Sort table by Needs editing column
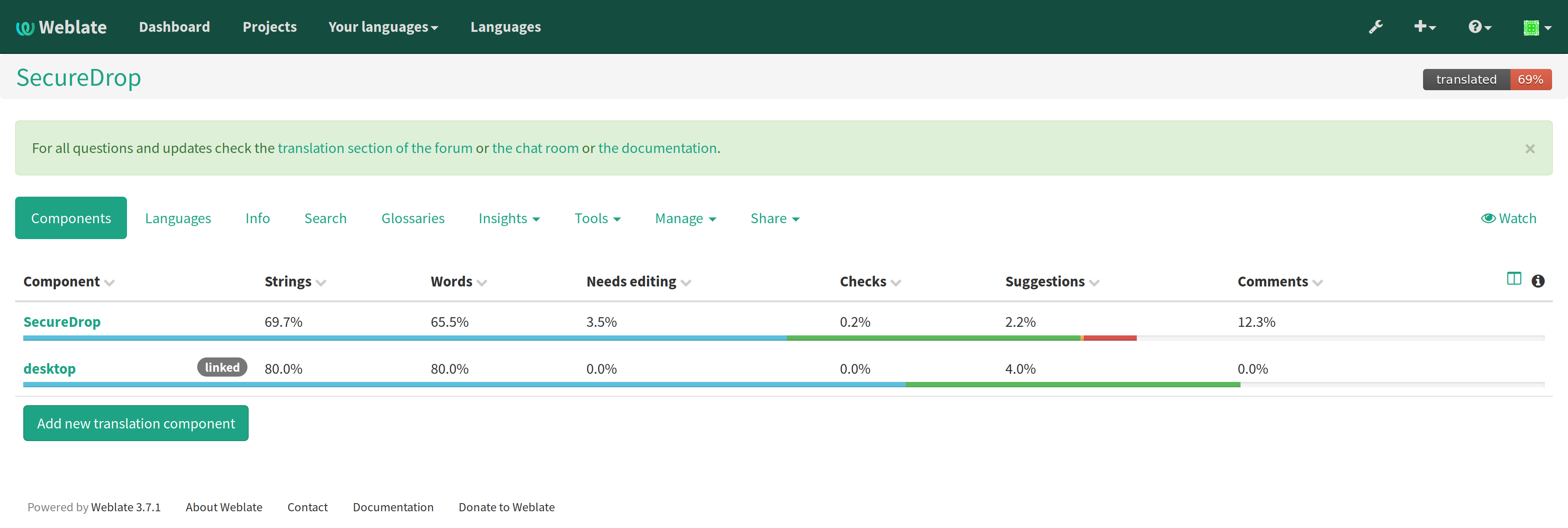This screenshot has width=1568, height=528. (x=639, y=282)
